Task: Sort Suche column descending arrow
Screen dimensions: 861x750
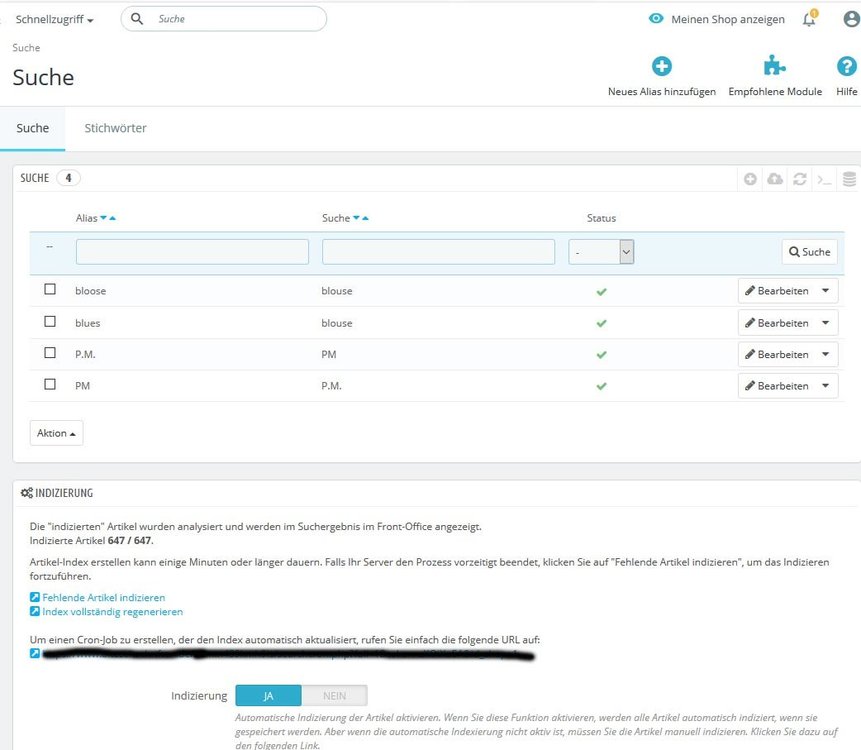Action: (x=356, y=218)
